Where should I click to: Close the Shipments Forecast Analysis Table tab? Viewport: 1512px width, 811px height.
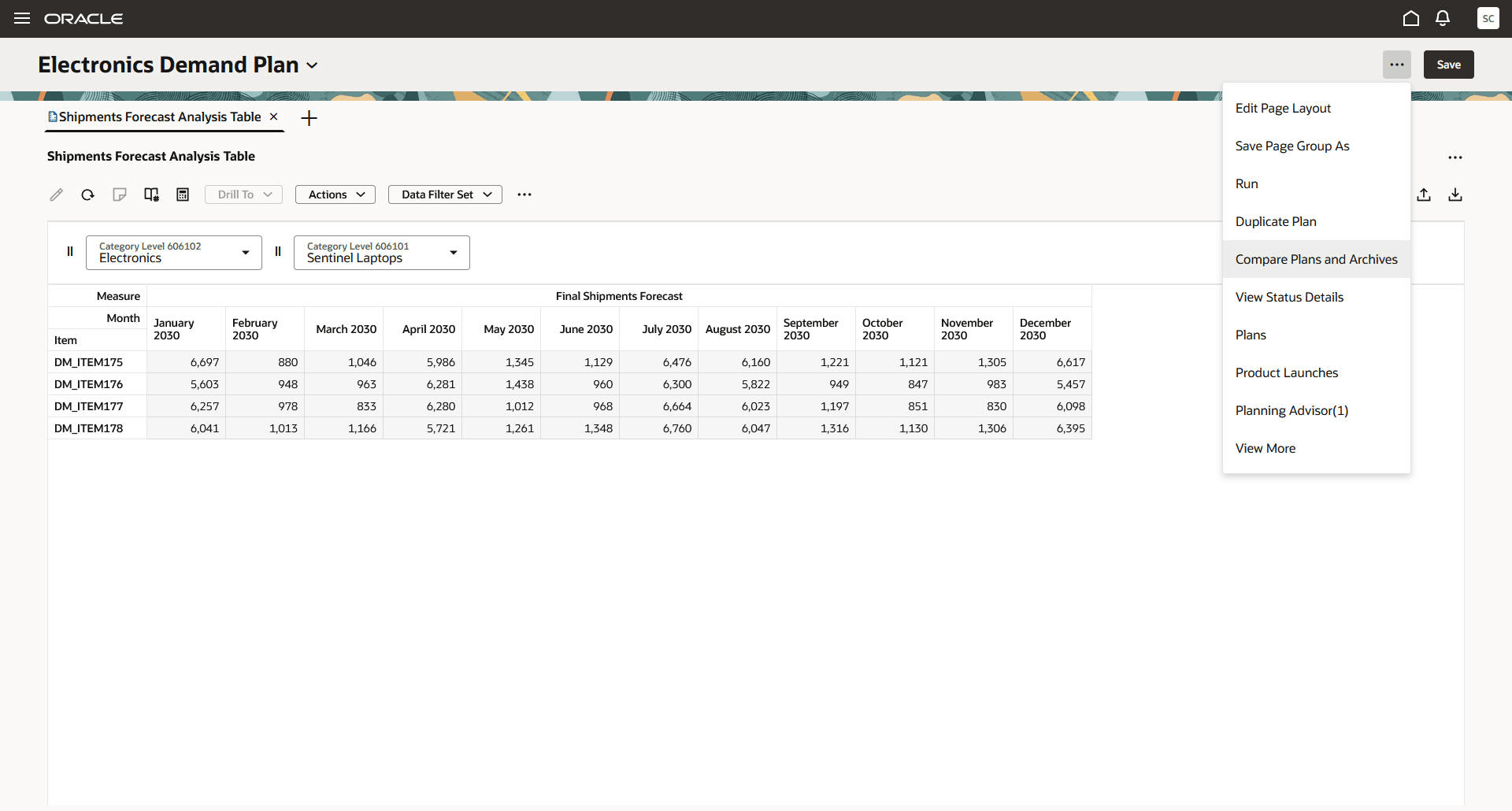(274, 117)
